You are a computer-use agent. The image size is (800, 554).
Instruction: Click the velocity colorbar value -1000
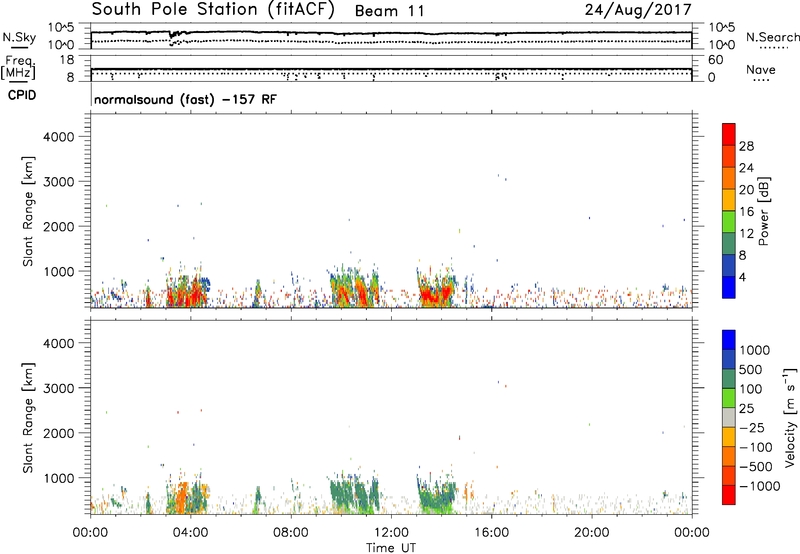click(759, 486)
